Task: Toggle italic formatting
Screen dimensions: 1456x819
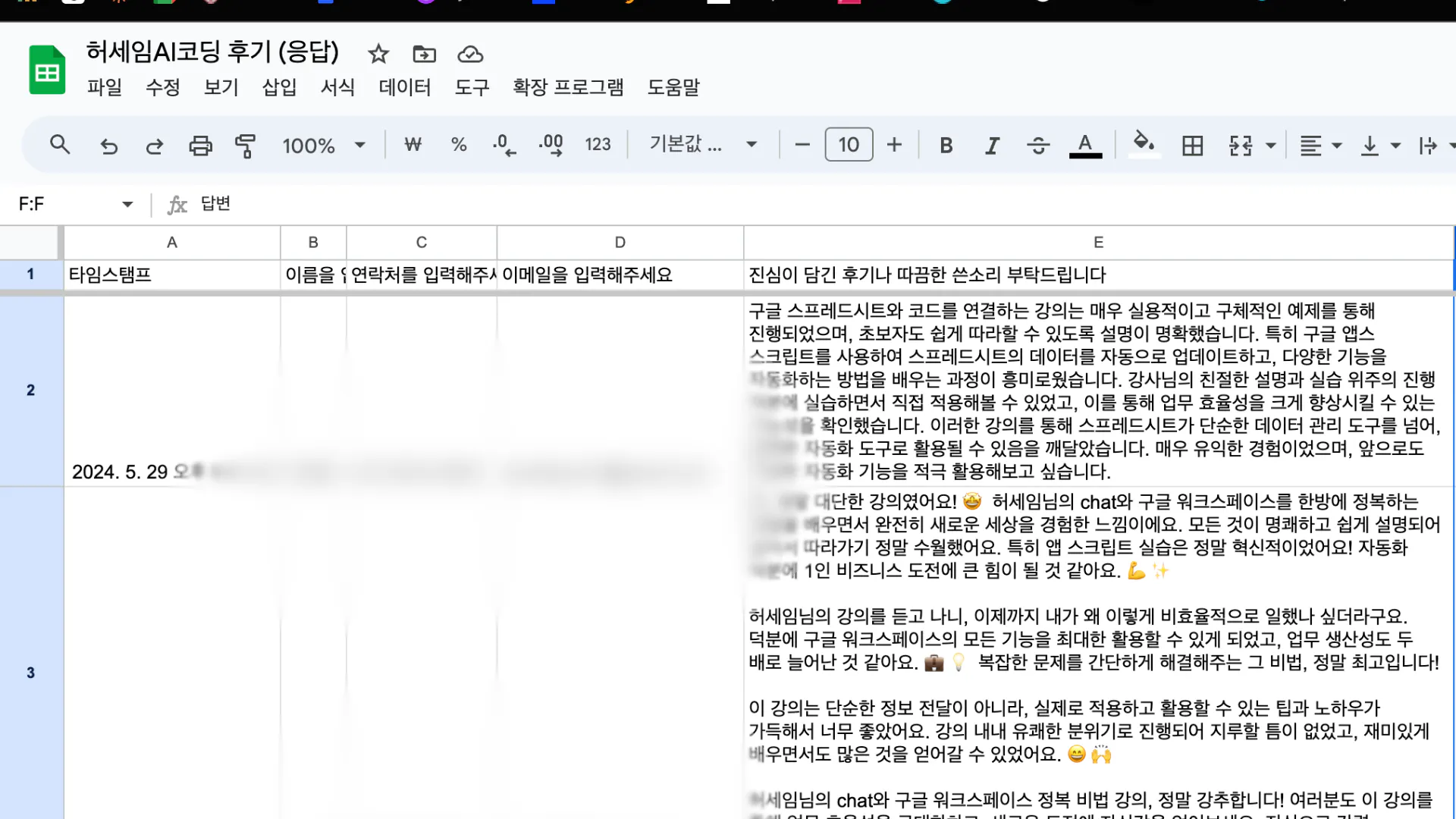Action: (x=992, y=145)
